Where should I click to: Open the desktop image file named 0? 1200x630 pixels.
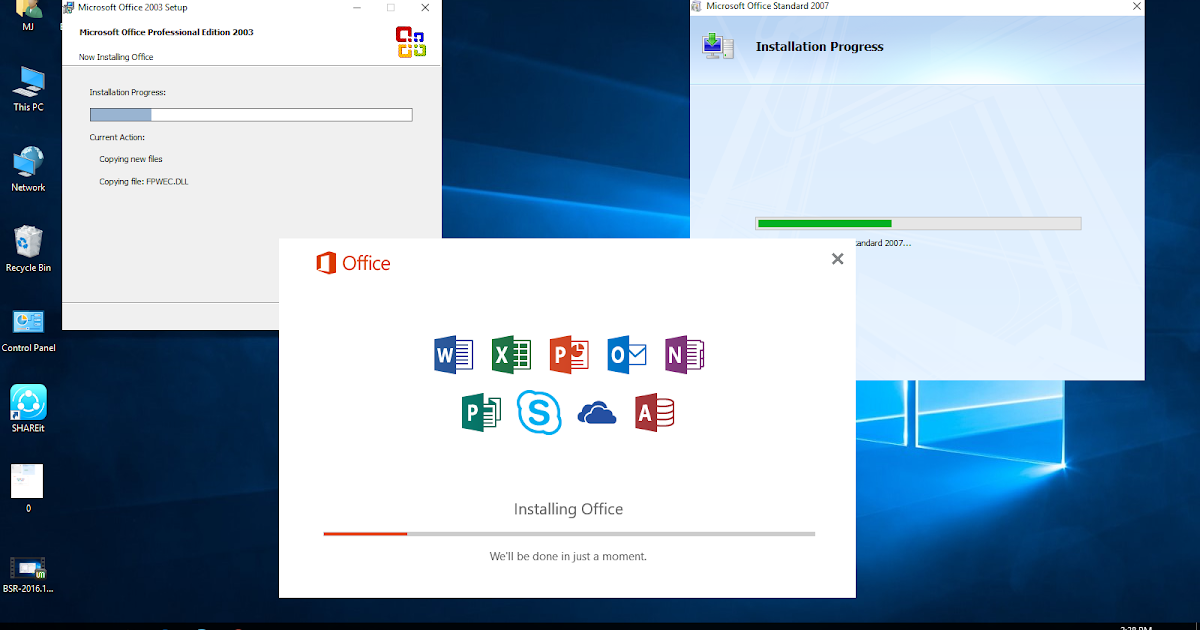[x=26, y=483]
